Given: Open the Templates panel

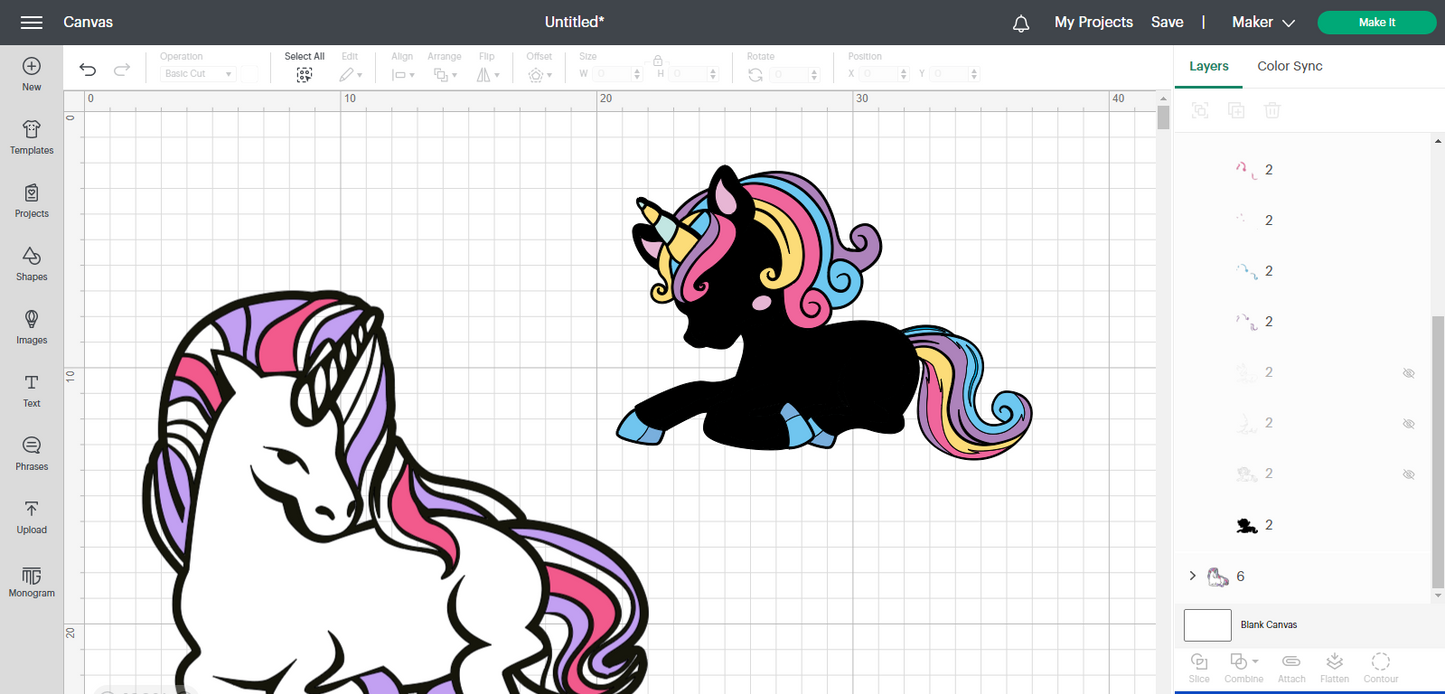Looking at the screenshot, I should pos(31,138).
